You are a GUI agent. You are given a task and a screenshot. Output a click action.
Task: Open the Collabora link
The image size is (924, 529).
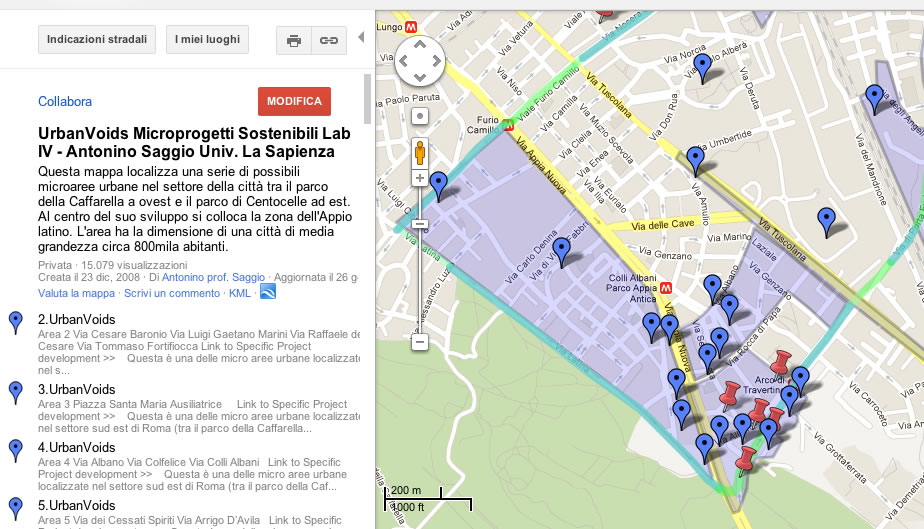click(x=65, y=101)
